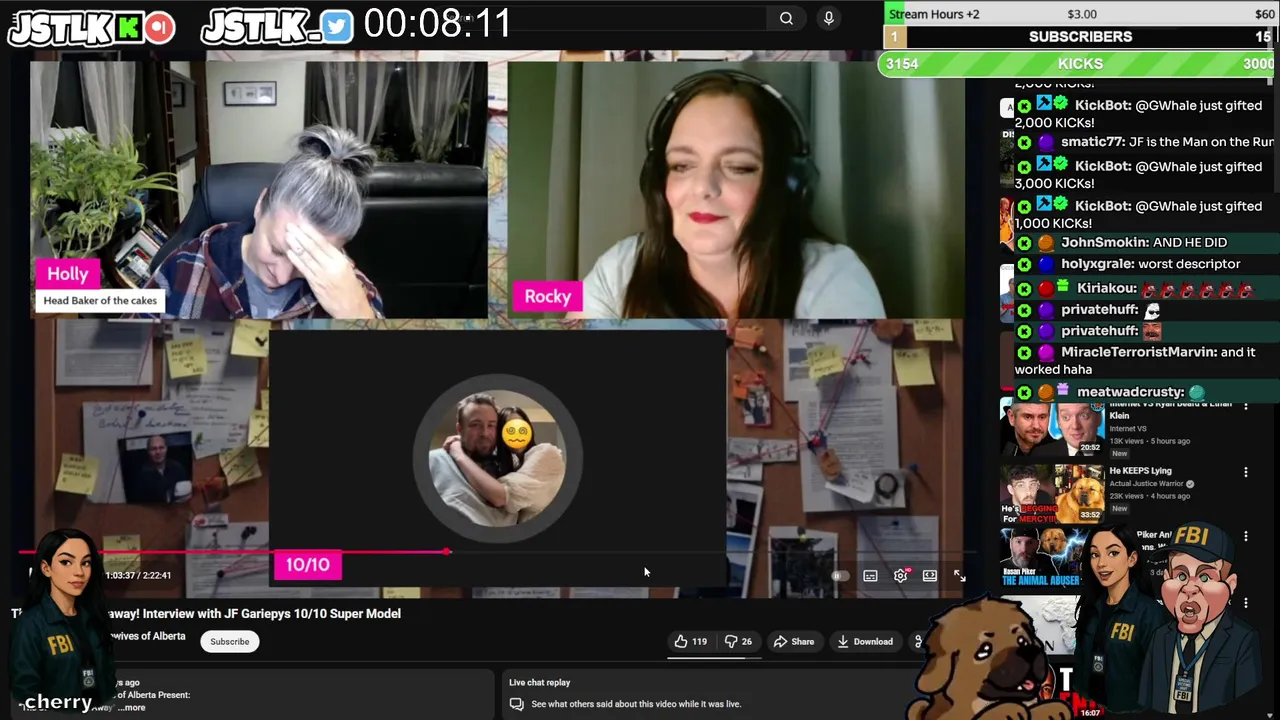Dislike the video (26 dislikes)

(738, 642)
